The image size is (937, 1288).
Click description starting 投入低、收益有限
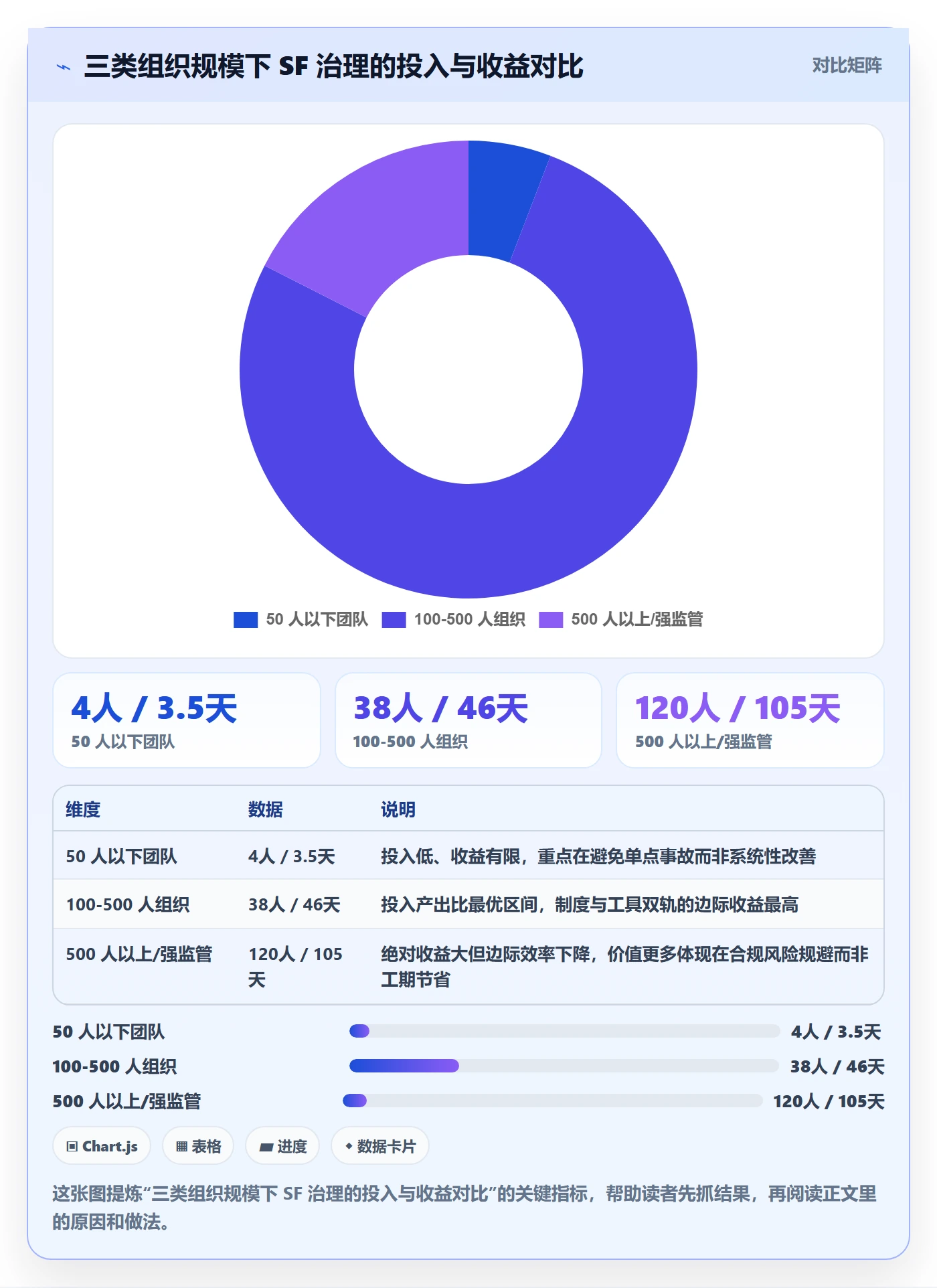coord(598,856)
